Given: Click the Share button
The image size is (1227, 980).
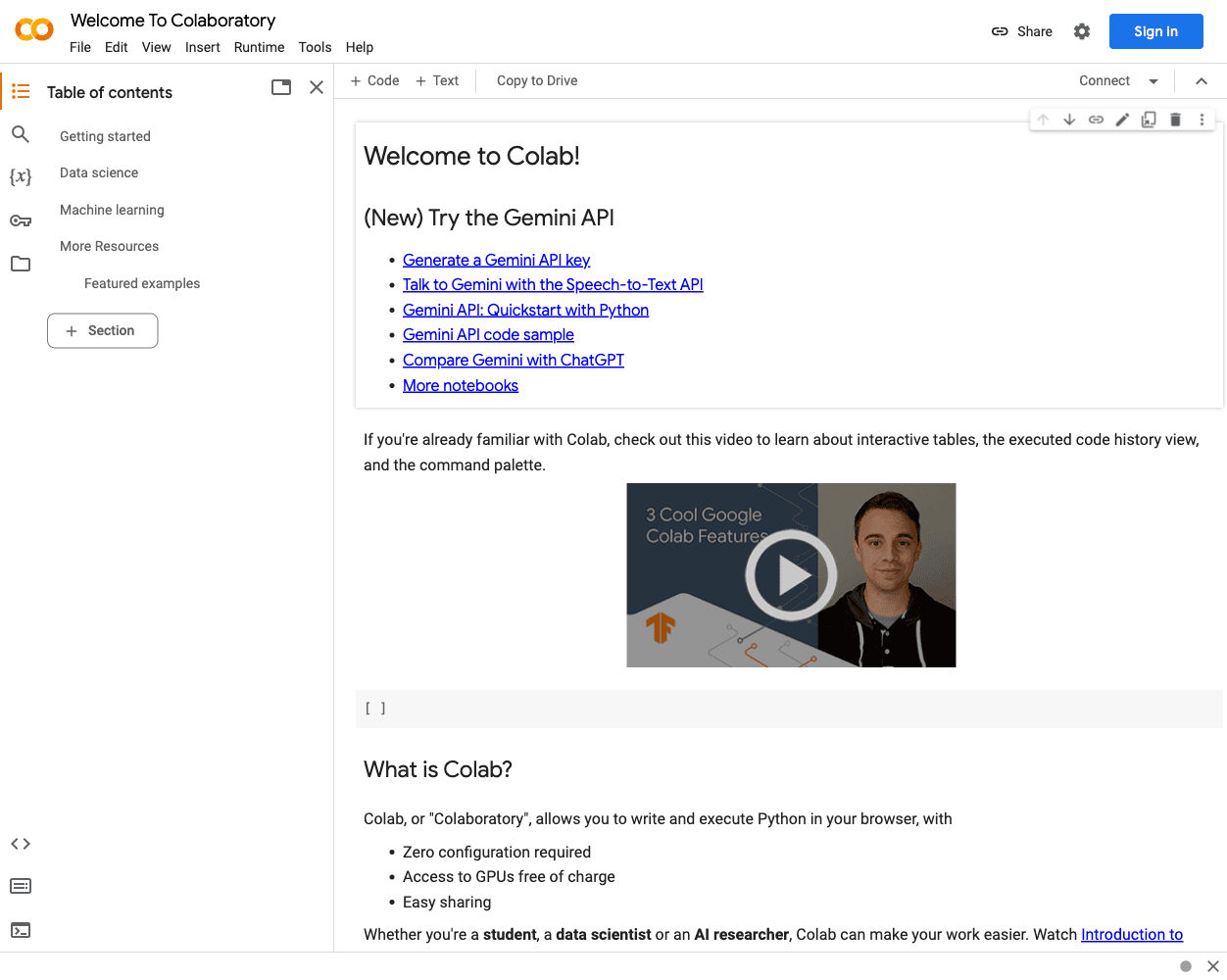Looking at the screenshot, I should [x=1022, y=31].
